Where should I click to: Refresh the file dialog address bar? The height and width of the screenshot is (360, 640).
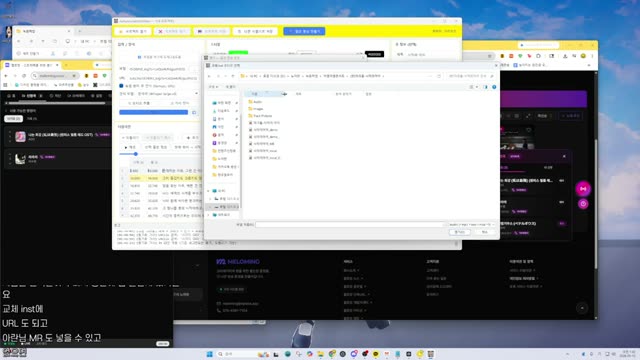point(439,76)
